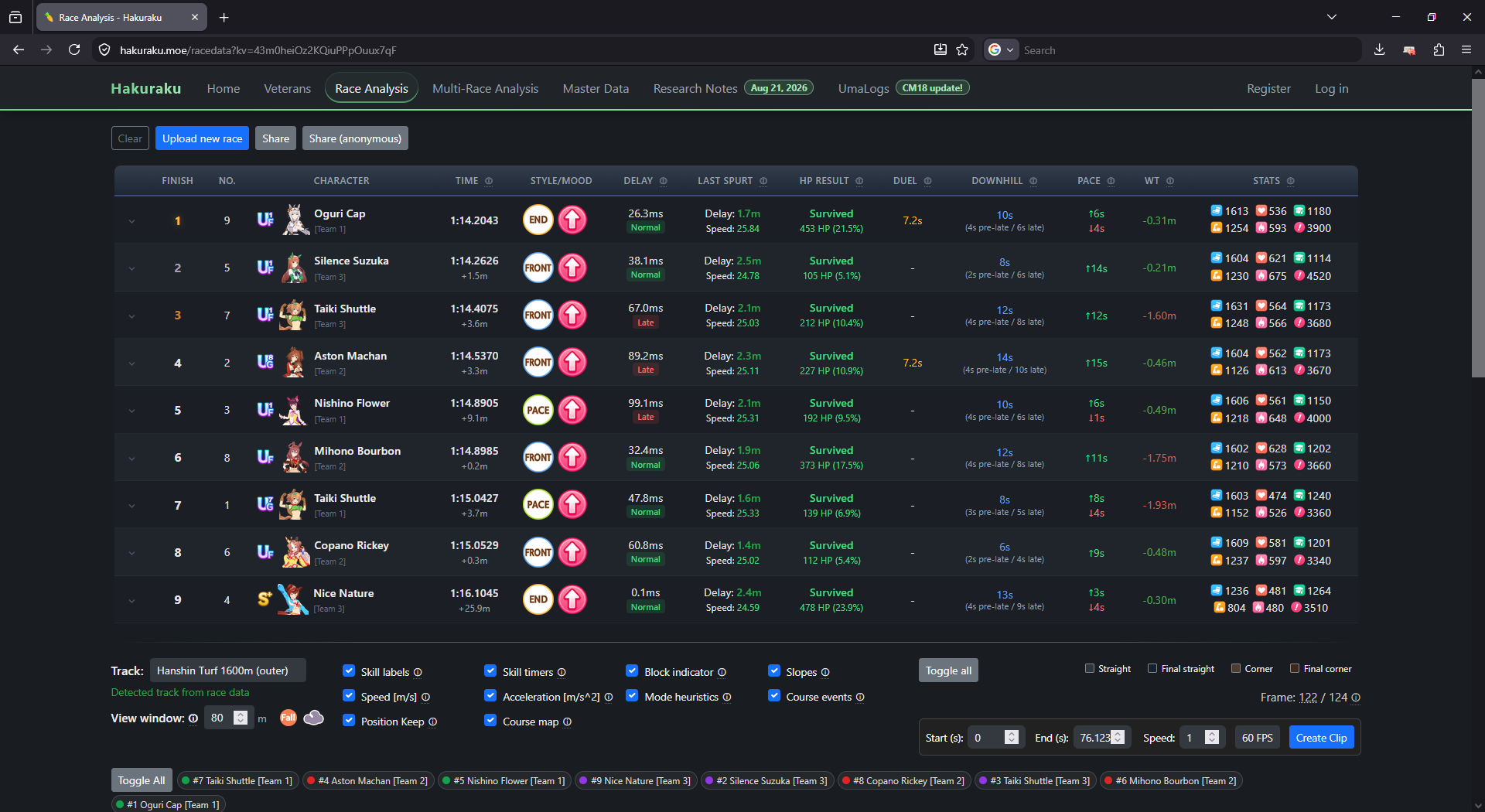The height and width of the screenshot is (812, 1485).
Task: Select the Fall season icon
Action: click(288, 718)
